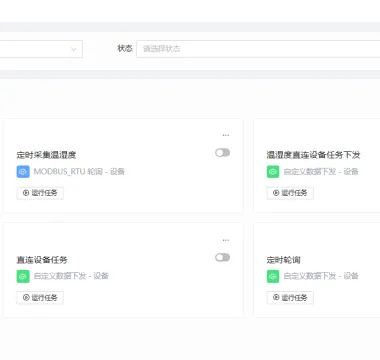This screenshot has width=380, height=360.
Task: Click green icon on 直连设备任务 card
Action: click(23, 276)
